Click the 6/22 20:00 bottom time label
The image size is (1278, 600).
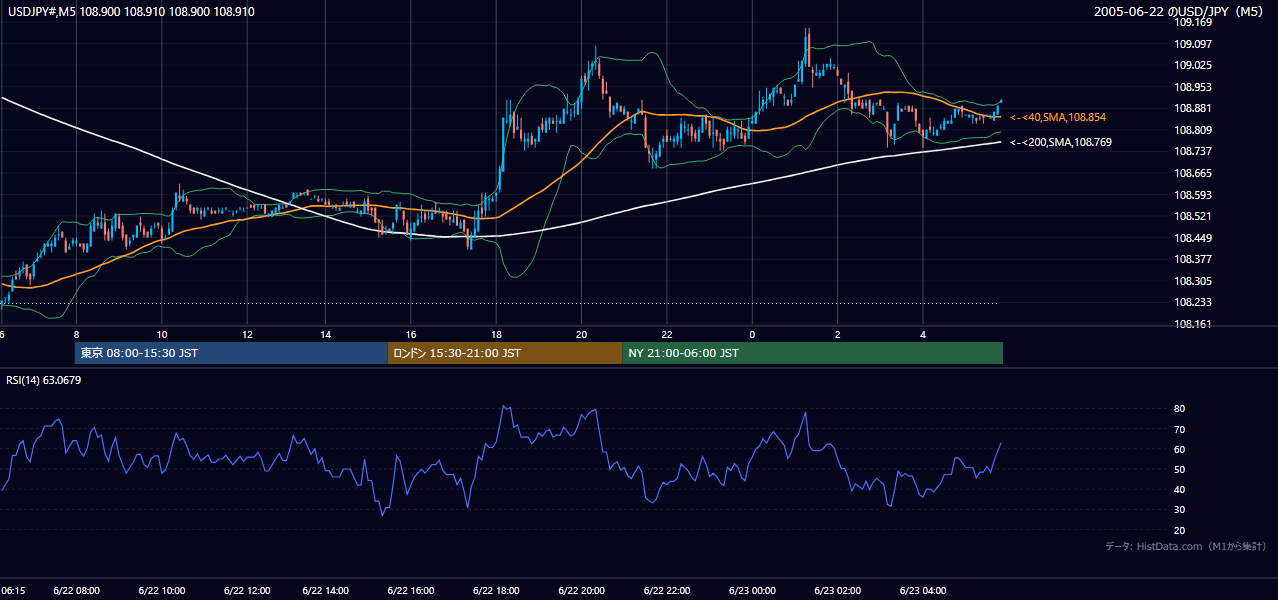[x=579, y=590]
